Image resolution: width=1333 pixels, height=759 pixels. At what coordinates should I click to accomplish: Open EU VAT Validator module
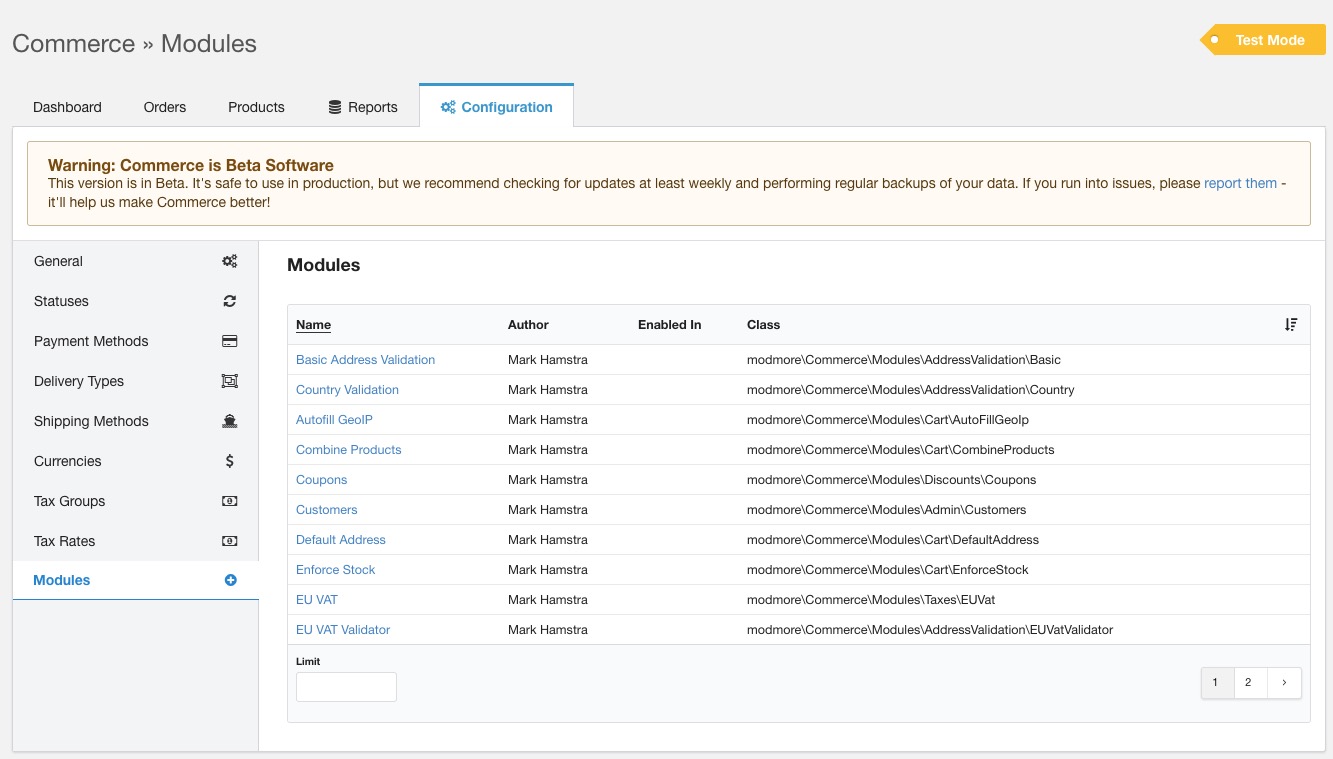tap(343, 630)
